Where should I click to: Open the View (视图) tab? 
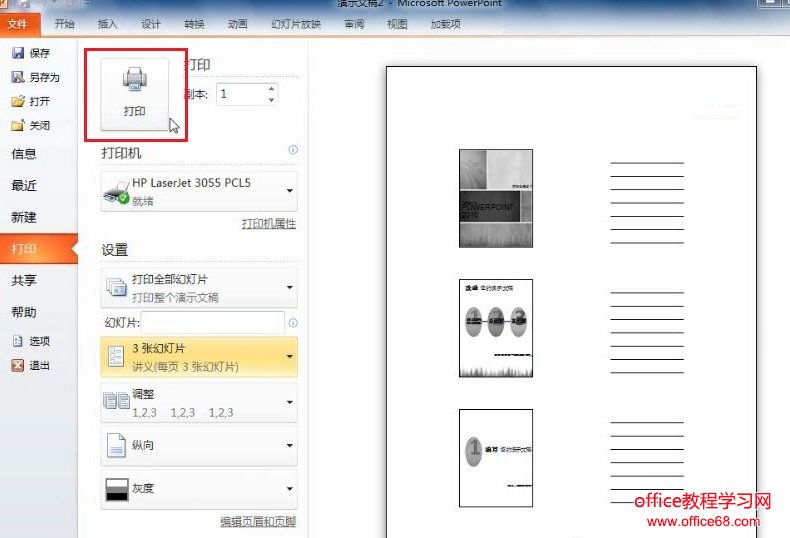coord(397,24)
